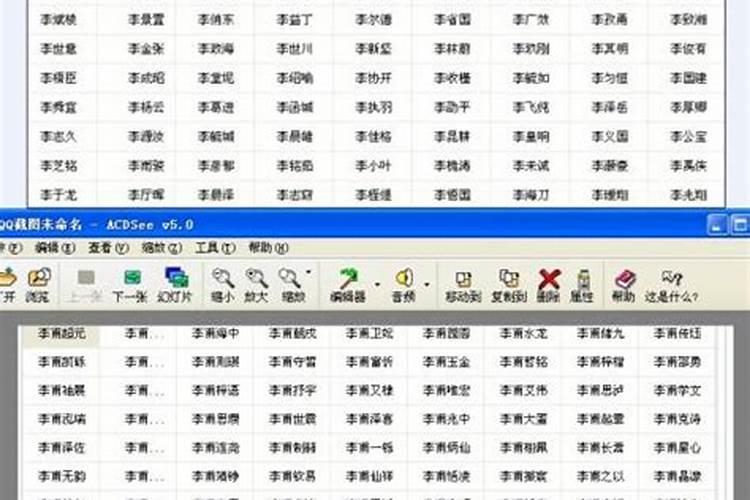
Task: Click the cell 李省国
Action: click(452, 20)
